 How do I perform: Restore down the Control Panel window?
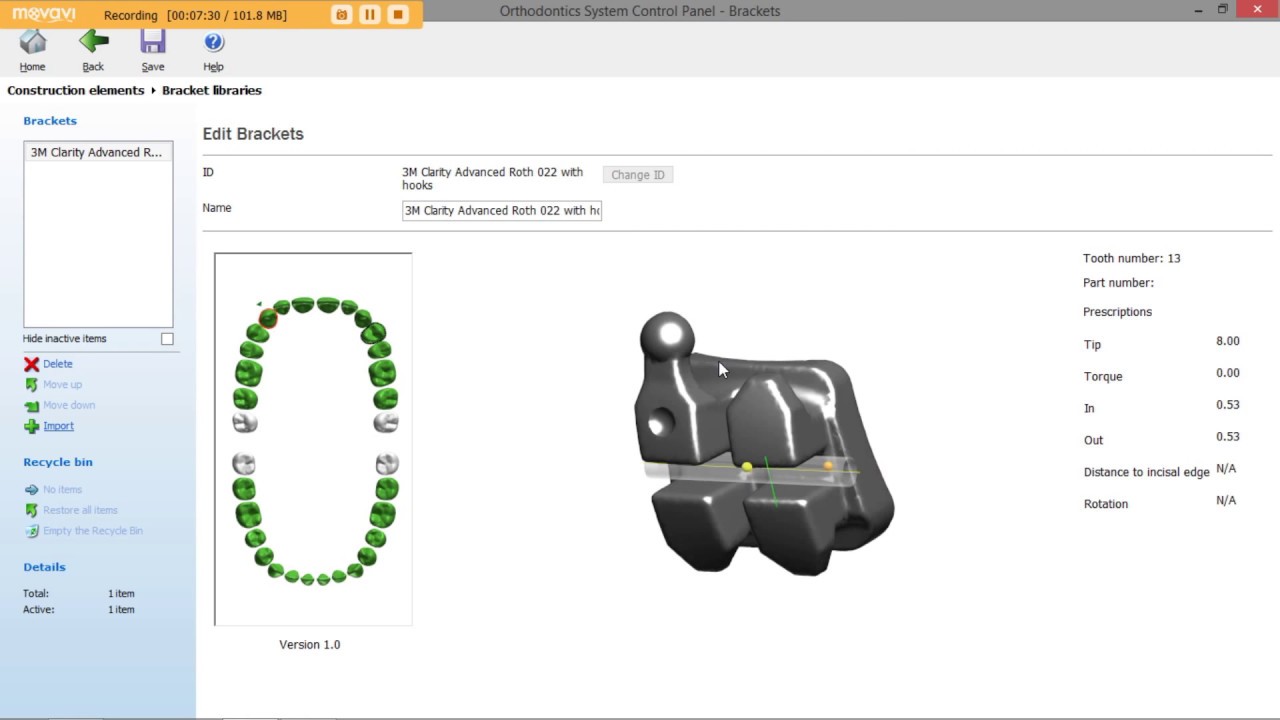(1222, 9)
